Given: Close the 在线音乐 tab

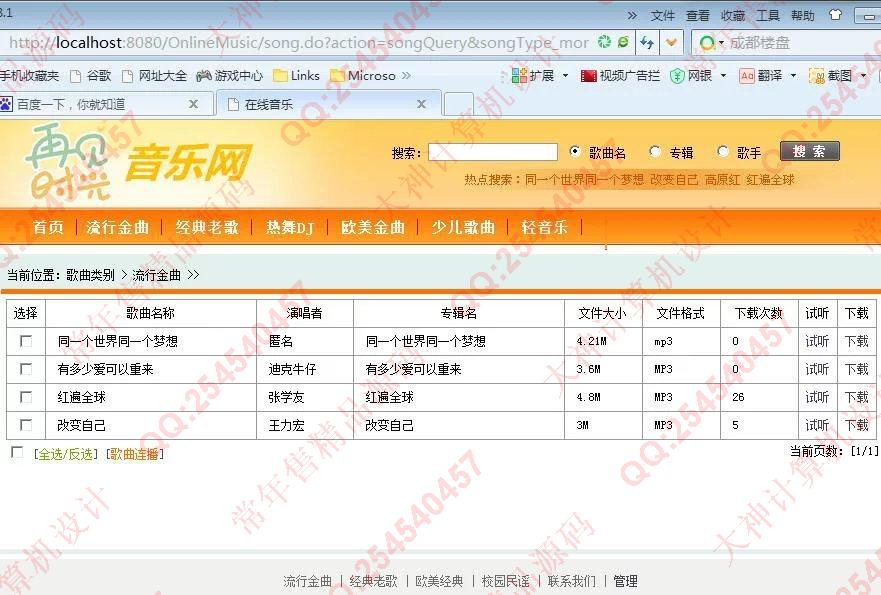Looking at the screenshot, I should point(421,105).
